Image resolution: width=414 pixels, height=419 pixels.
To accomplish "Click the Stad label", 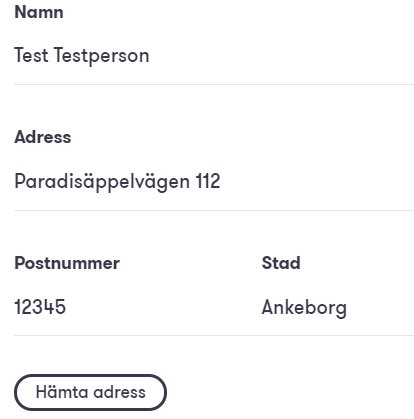I will coord(281,263).
